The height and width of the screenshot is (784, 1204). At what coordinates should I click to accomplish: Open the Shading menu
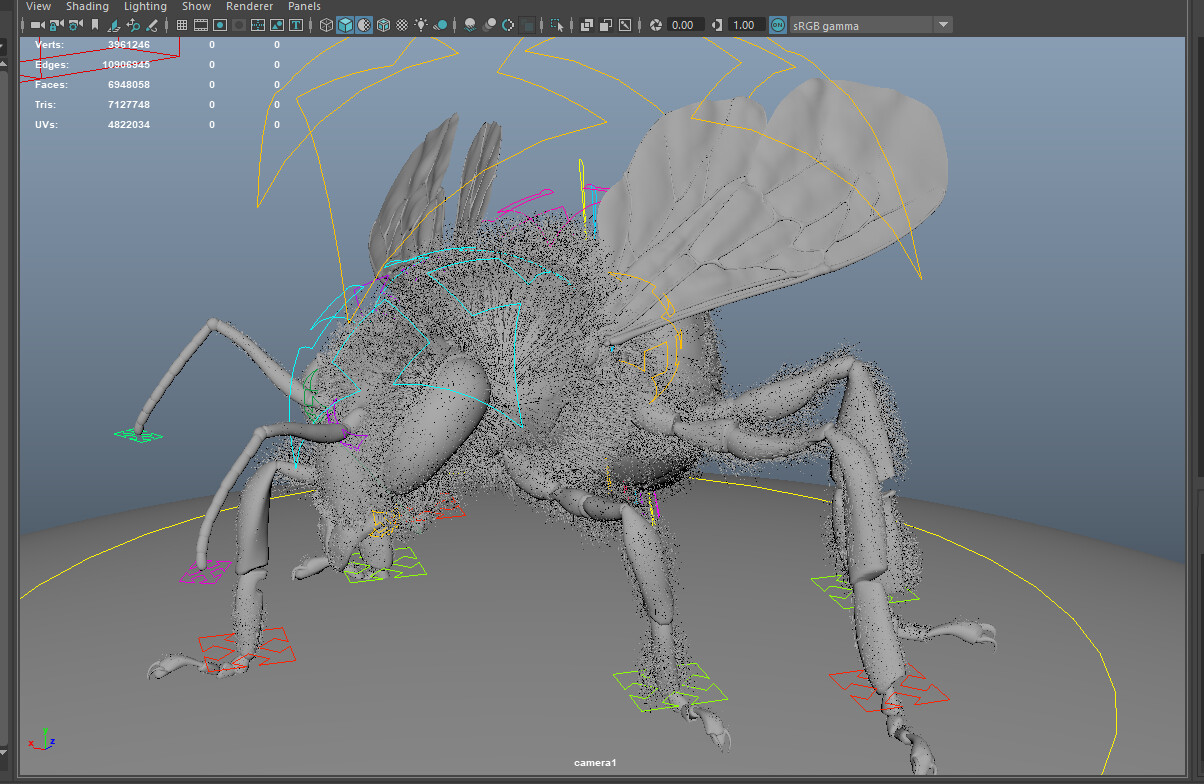[x=87, y=6]
